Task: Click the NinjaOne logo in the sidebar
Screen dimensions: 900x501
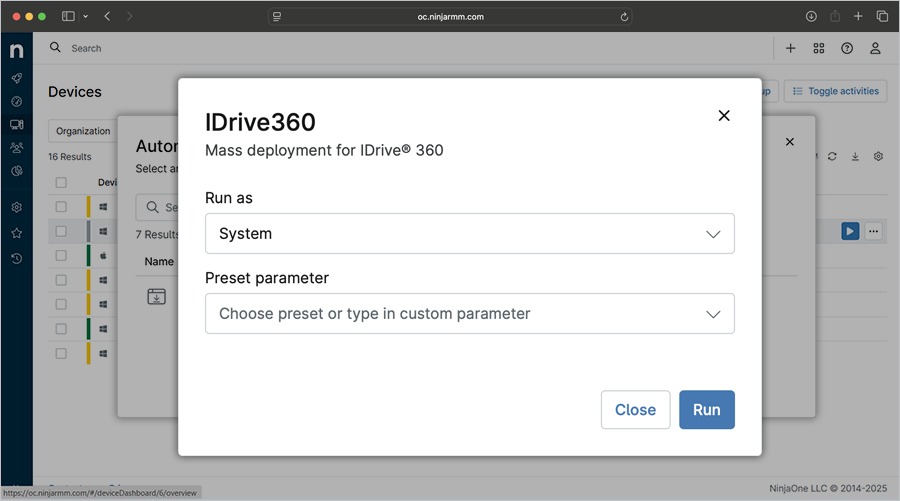Action: pyautogui.click(x=16, y=50)
